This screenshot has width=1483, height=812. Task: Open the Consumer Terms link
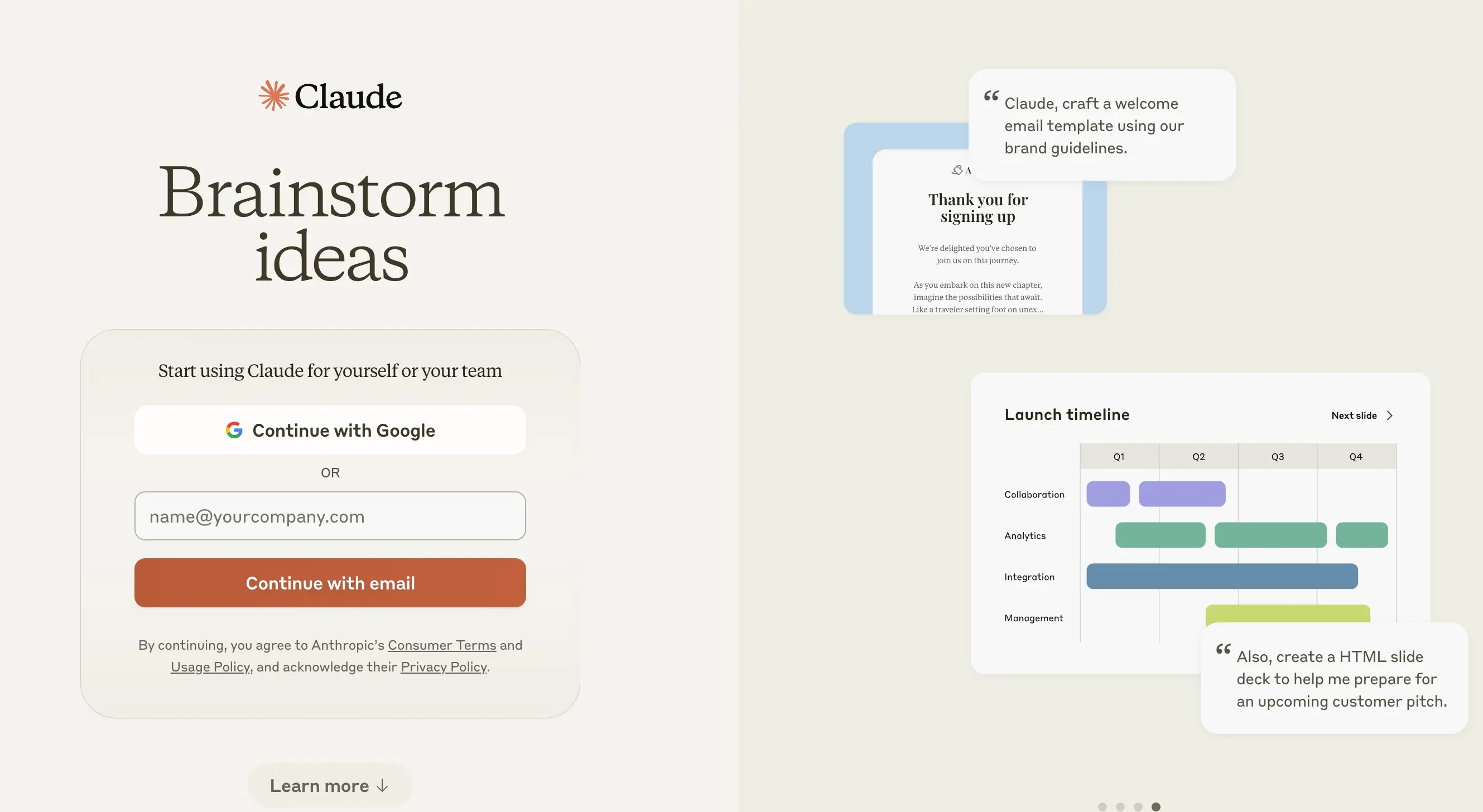441,645
